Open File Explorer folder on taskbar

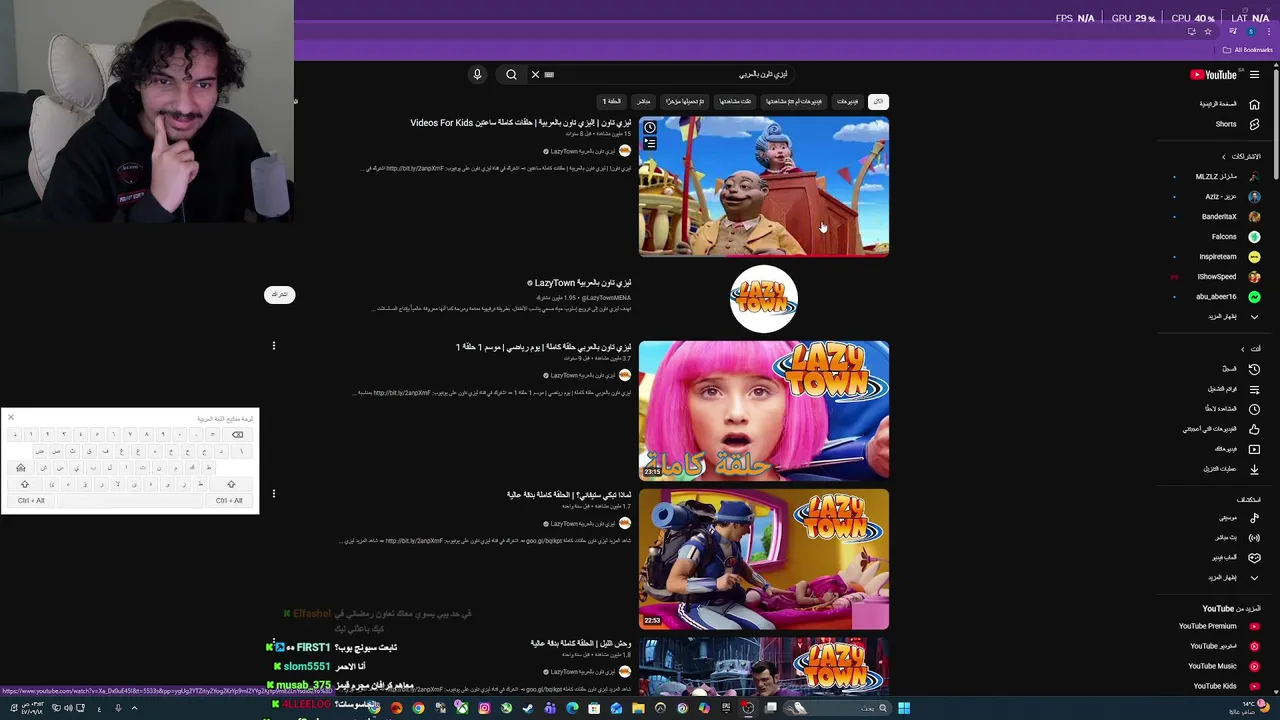[638, 708]
